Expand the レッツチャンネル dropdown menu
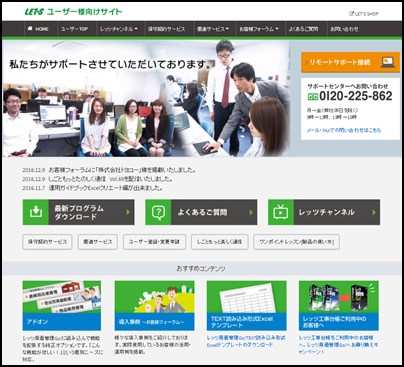This screenshot has height=367, width=404. (119, 29)
